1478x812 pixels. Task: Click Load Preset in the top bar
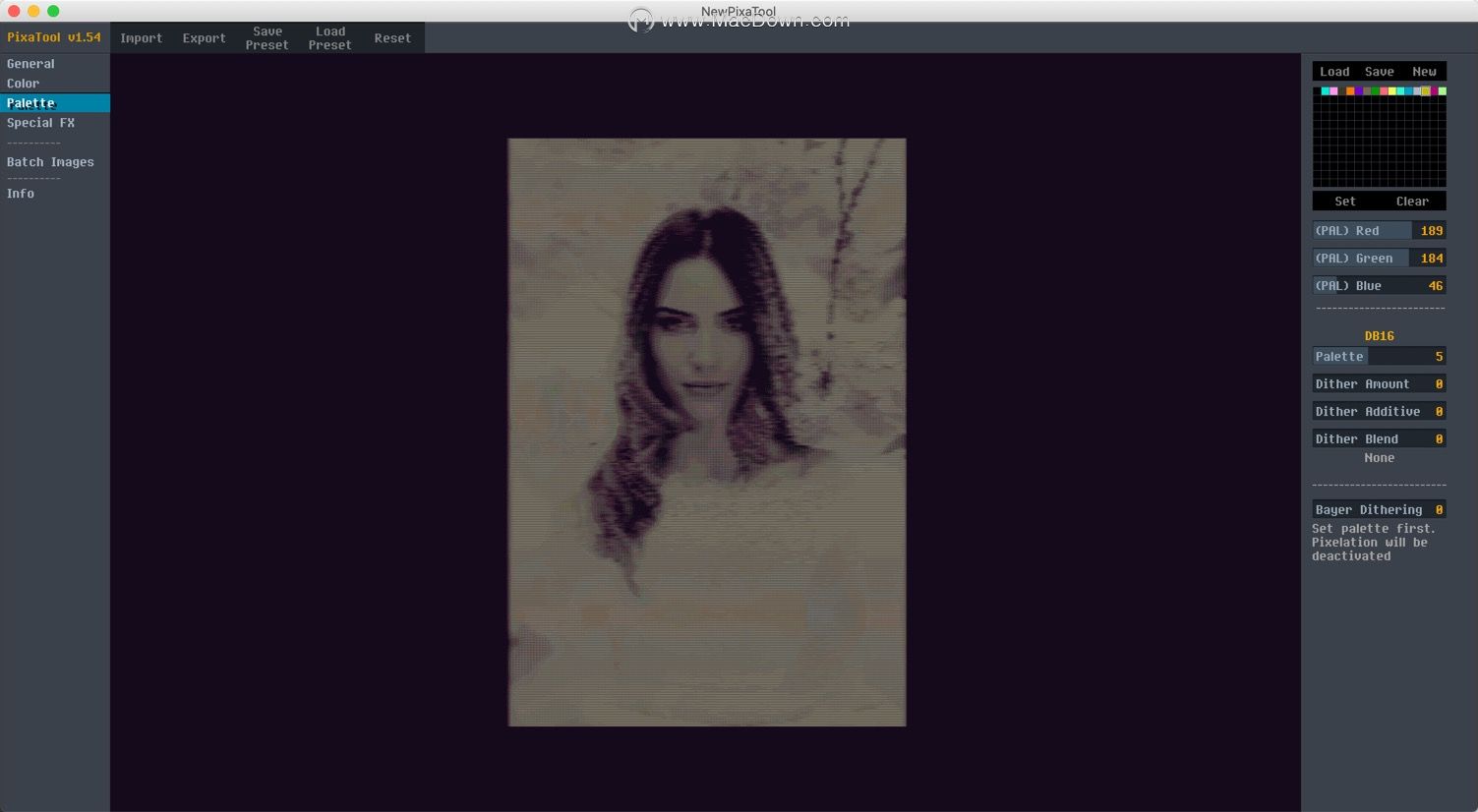tap(330, 38)
